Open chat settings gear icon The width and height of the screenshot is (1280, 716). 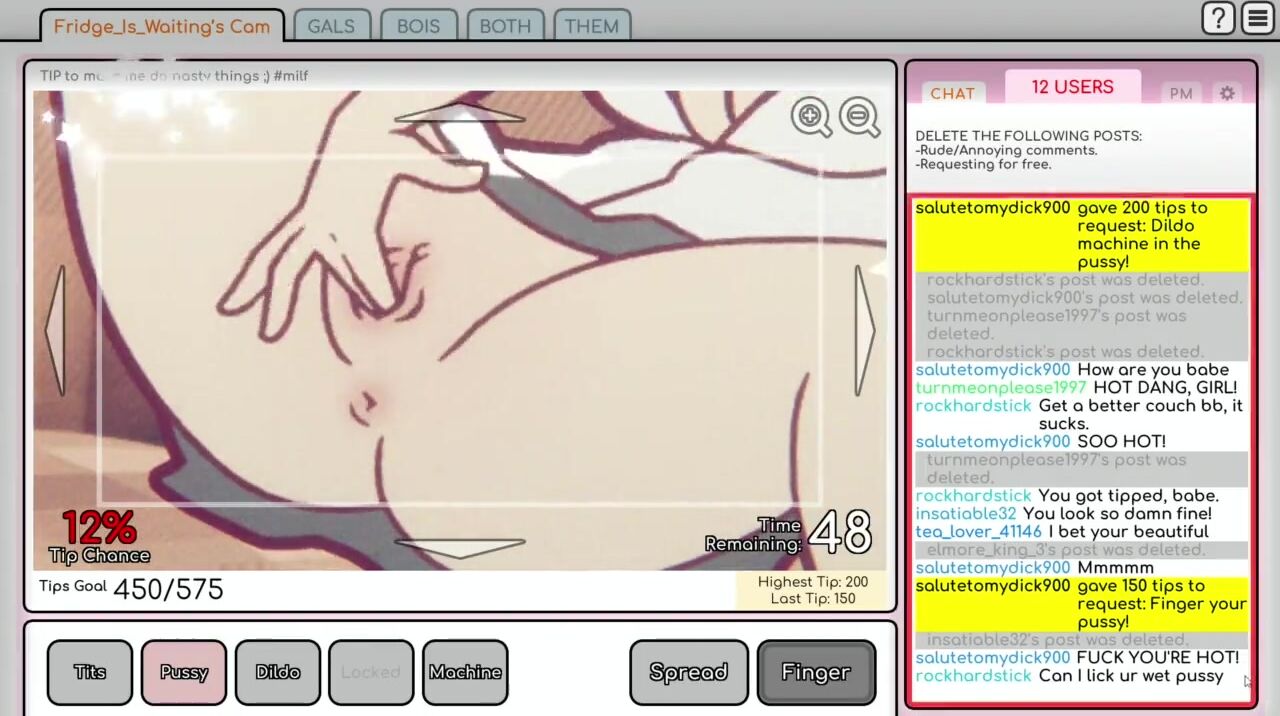click(1227, 93)
